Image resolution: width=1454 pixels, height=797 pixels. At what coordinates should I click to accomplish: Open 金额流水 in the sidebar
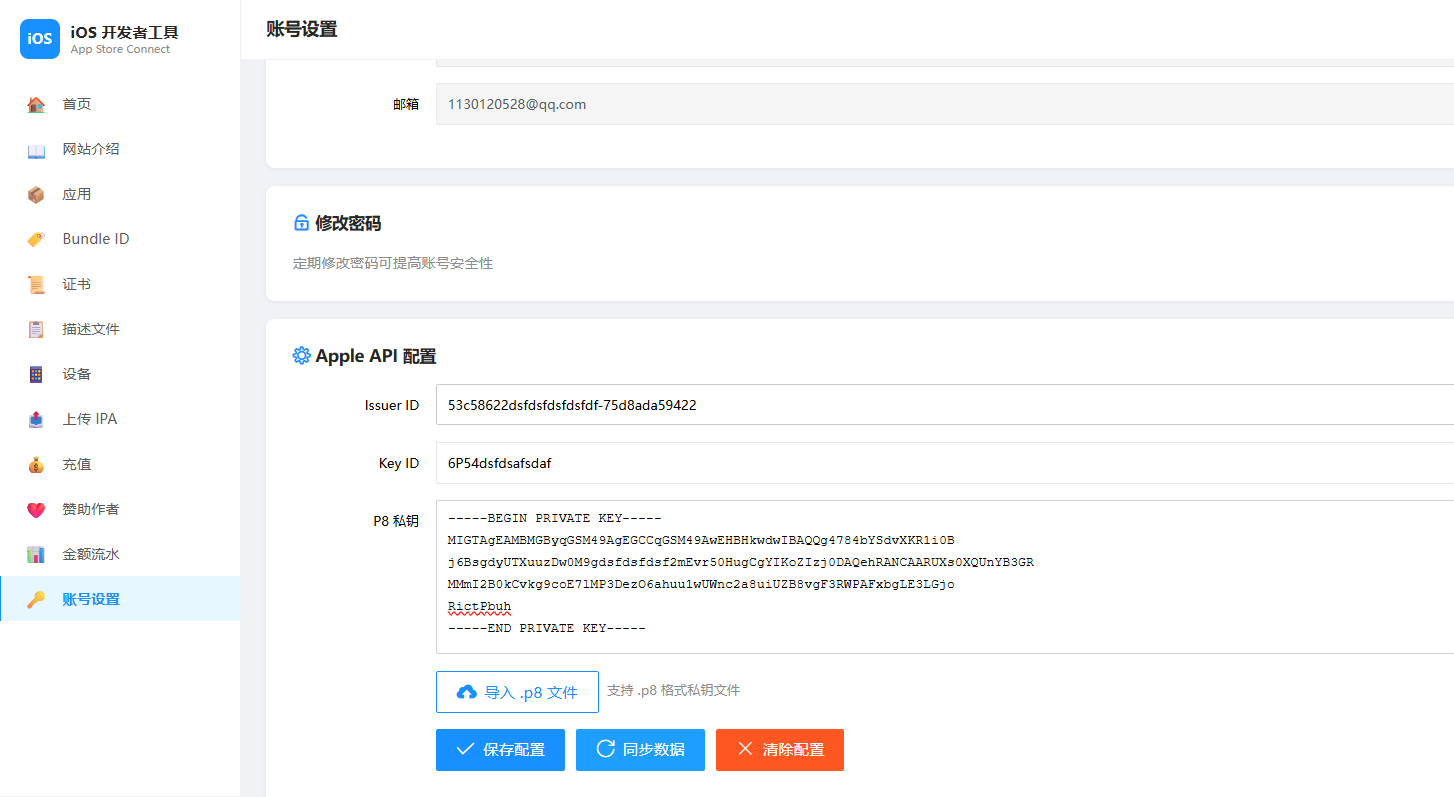pyautogui.click(x=120, y=554)
